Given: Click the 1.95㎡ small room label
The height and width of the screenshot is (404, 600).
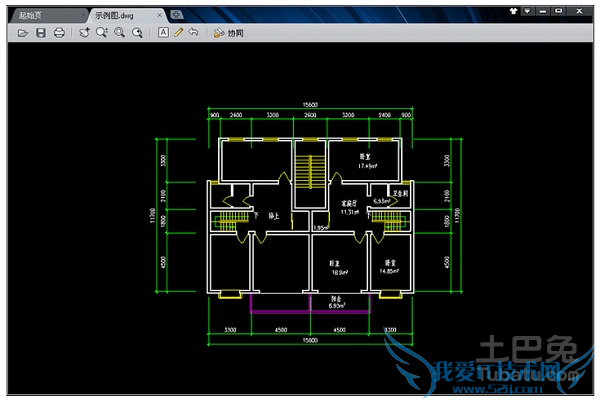Looking at the screenshot, I should (321, 228).
